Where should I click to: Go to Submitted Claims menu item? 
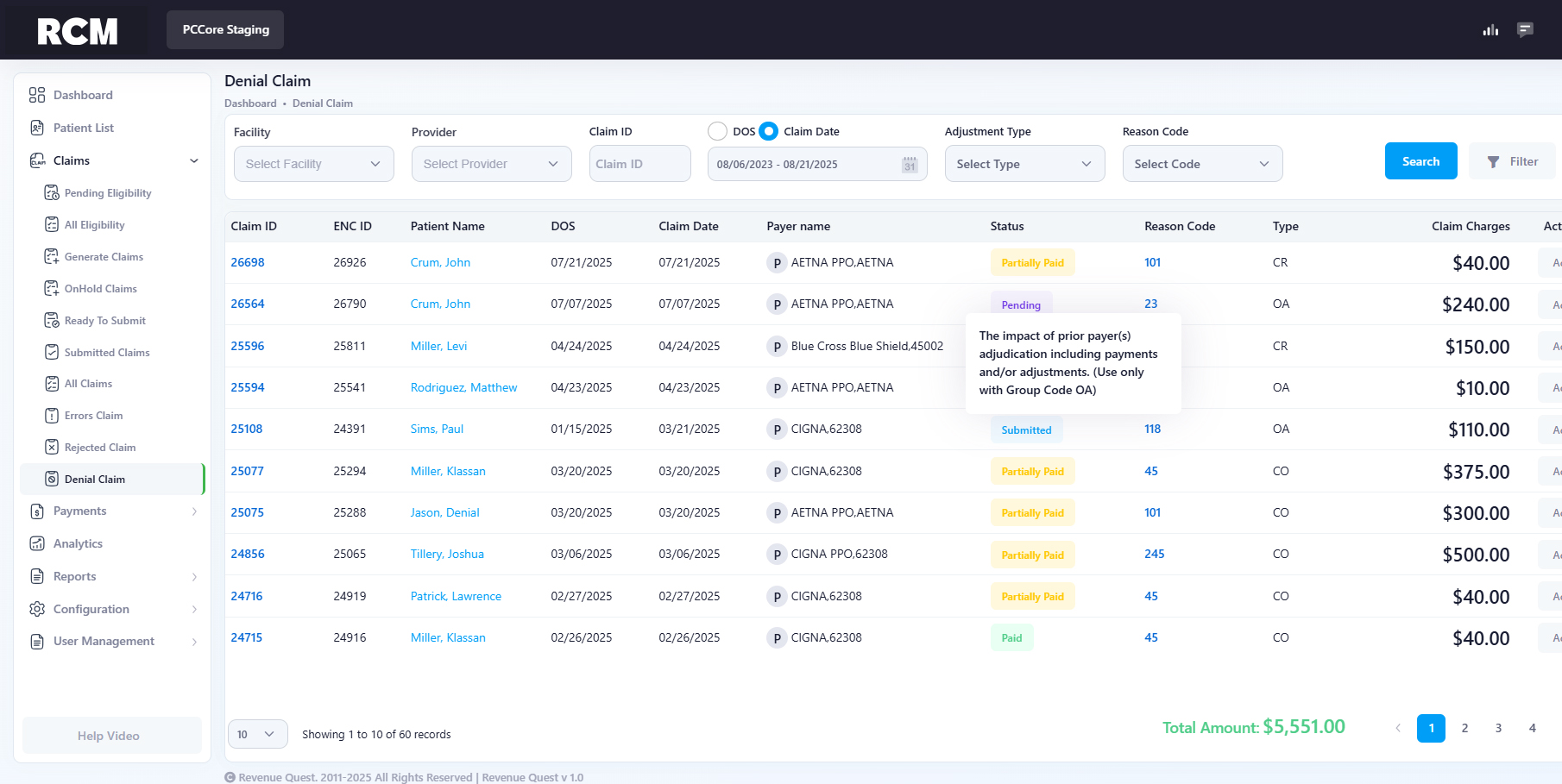click(106, 353)
